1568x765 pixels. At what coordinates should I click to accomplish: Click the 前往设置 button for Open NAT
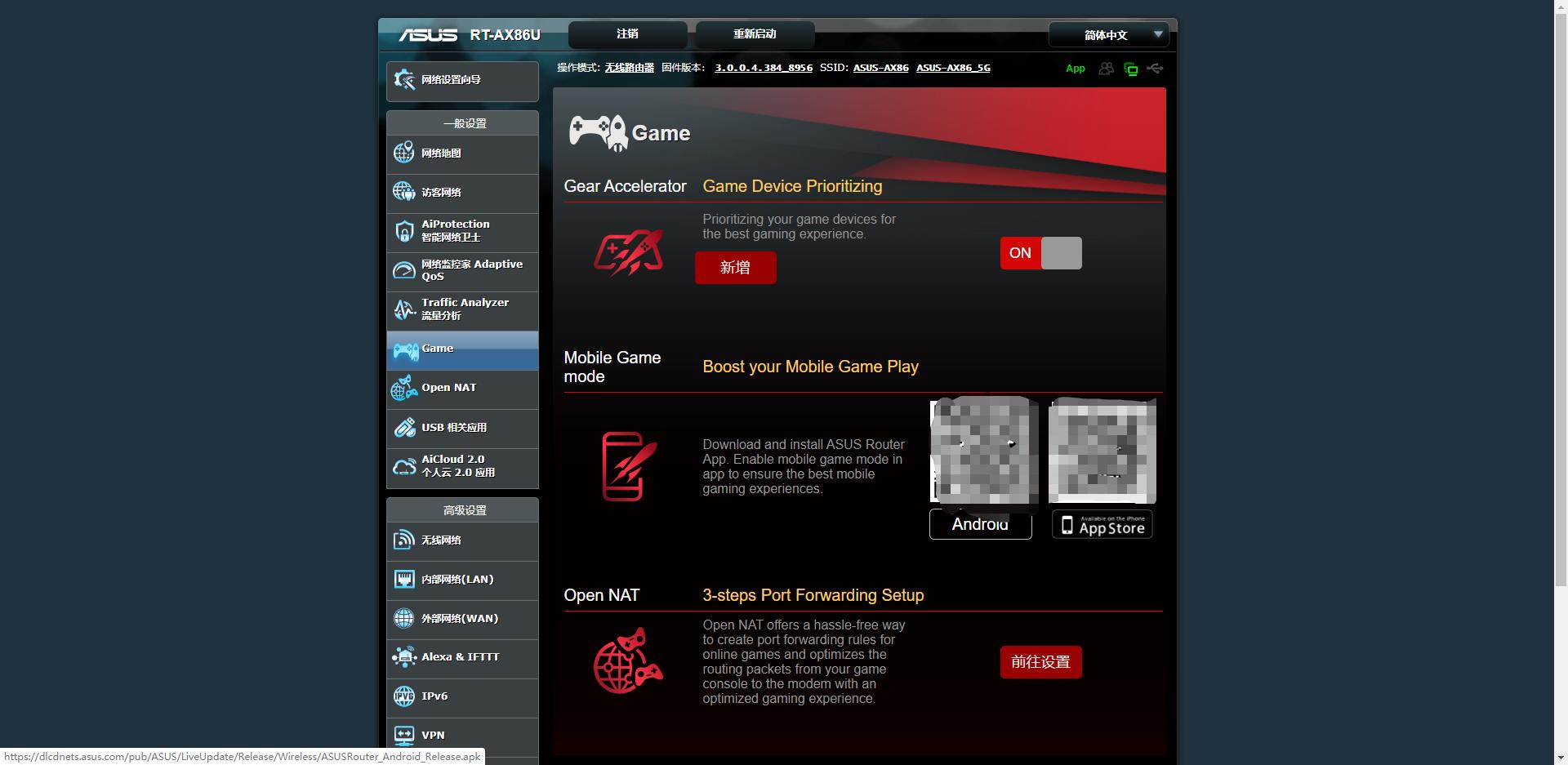coord(1040,662)
